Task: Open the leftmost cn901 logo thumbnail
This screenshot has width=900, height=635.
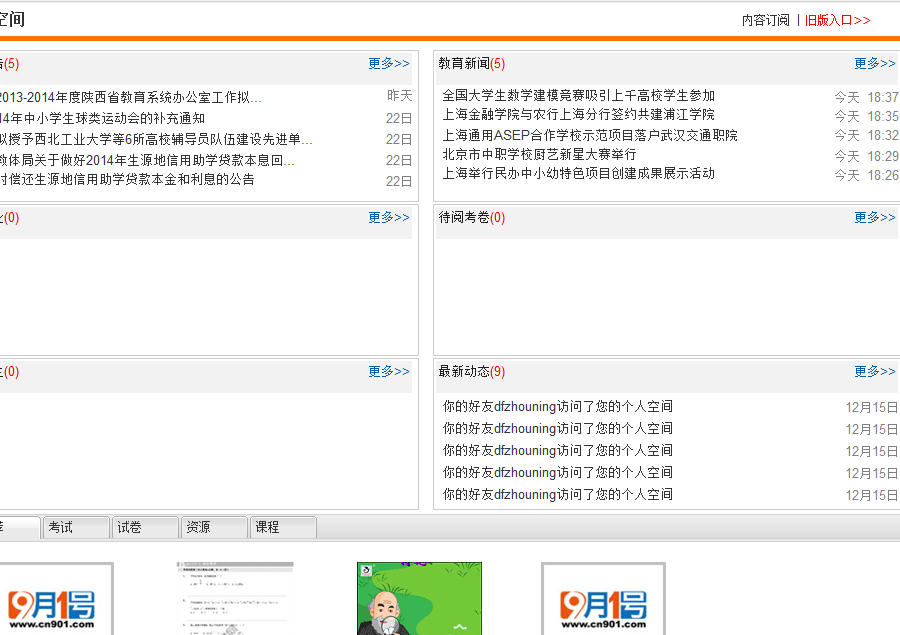Action: [x=52, y=600]
